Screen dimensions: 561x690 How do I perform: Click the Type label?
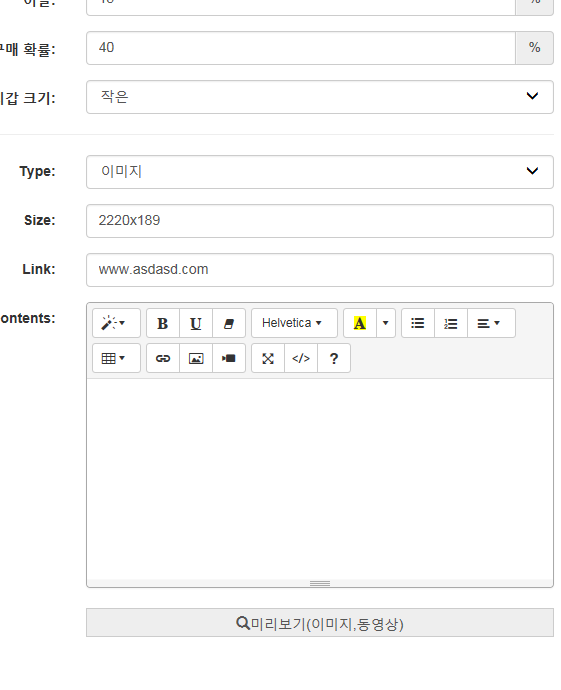37,171
